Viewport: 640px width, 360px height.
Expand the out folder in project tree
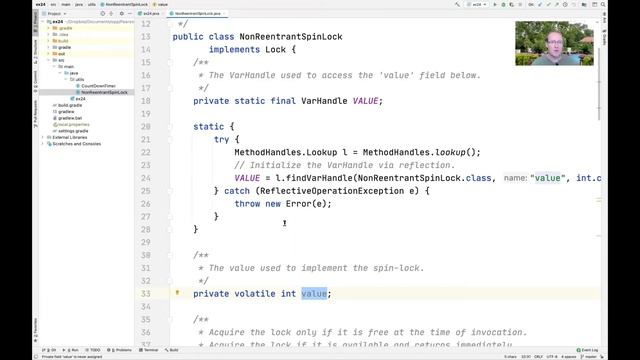tap(49, 54)
